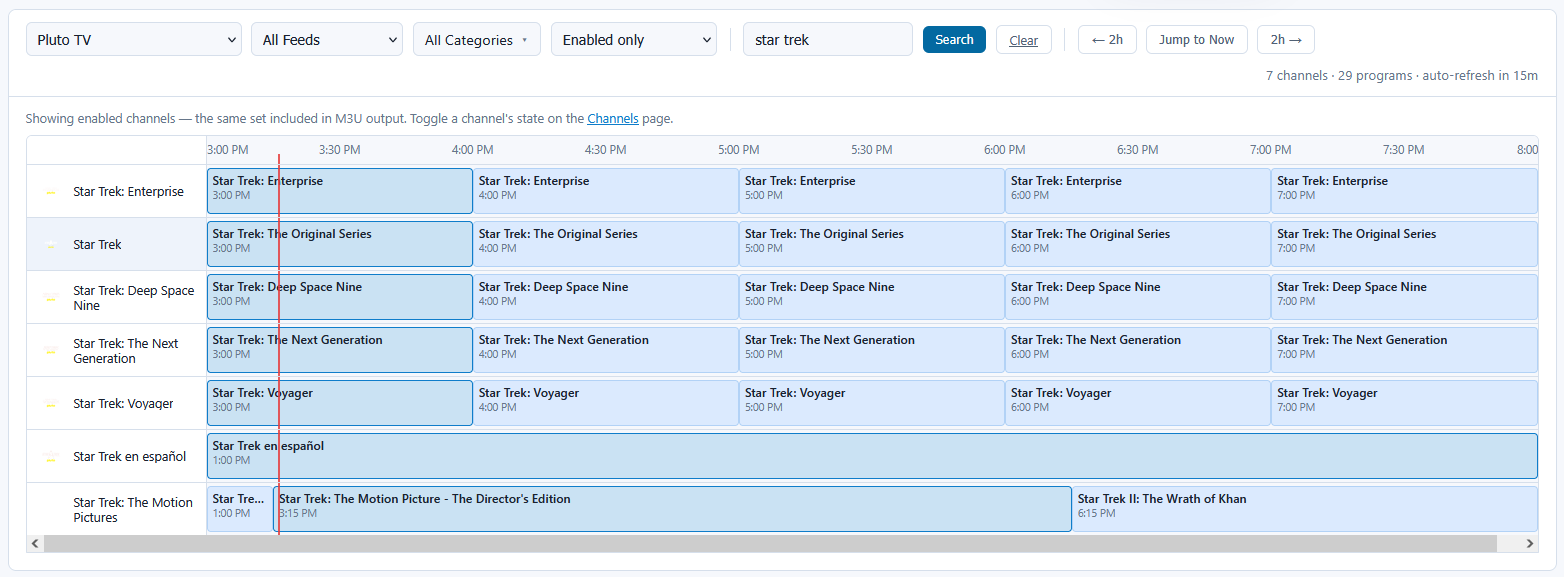Viewport: 1564px width, 577px height.
Task: Click the 4:00 PM Star Trek: Voyager program
Action: (x=606, y=403)
